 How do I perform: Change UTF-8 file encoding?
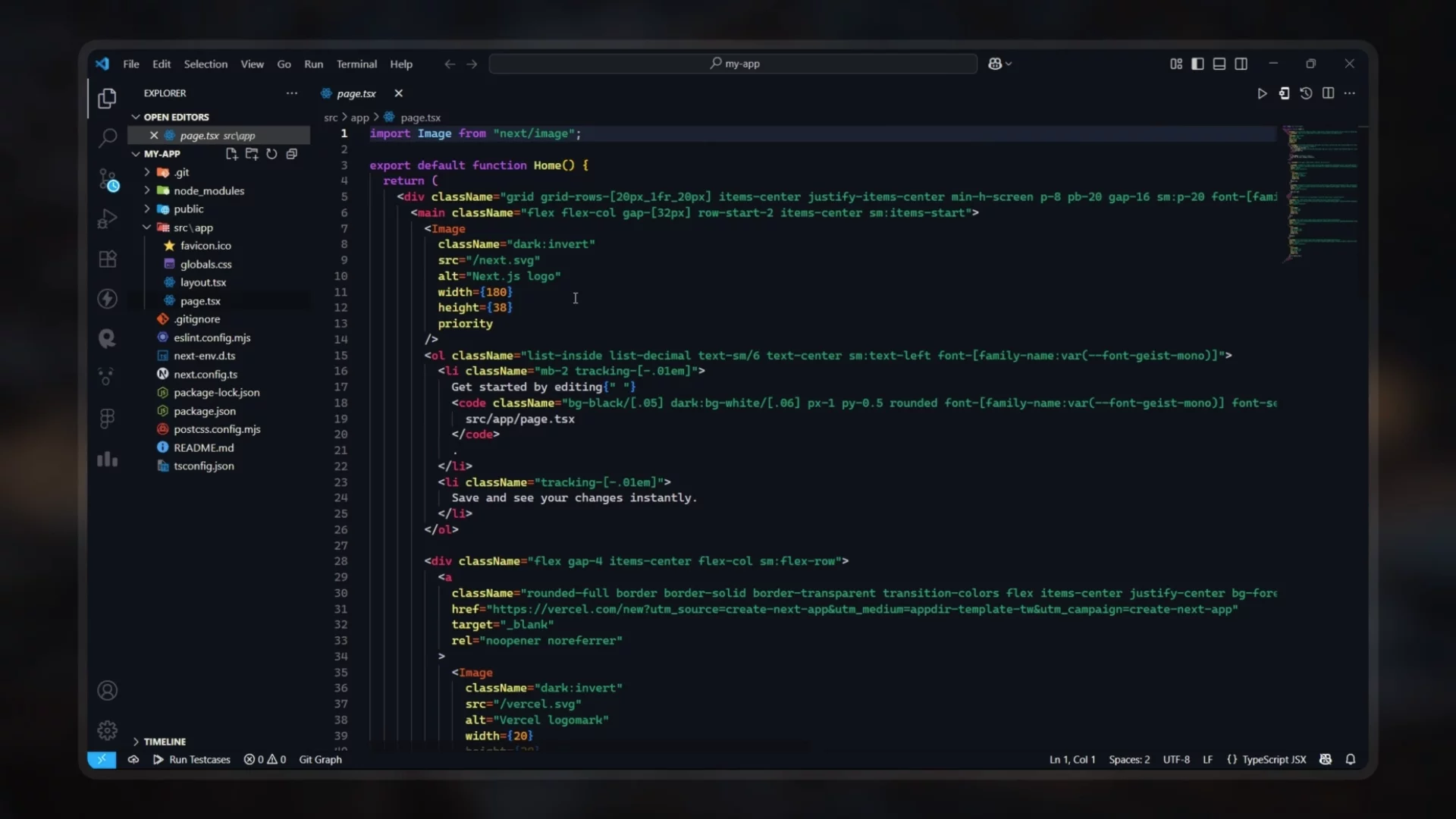1176,759
